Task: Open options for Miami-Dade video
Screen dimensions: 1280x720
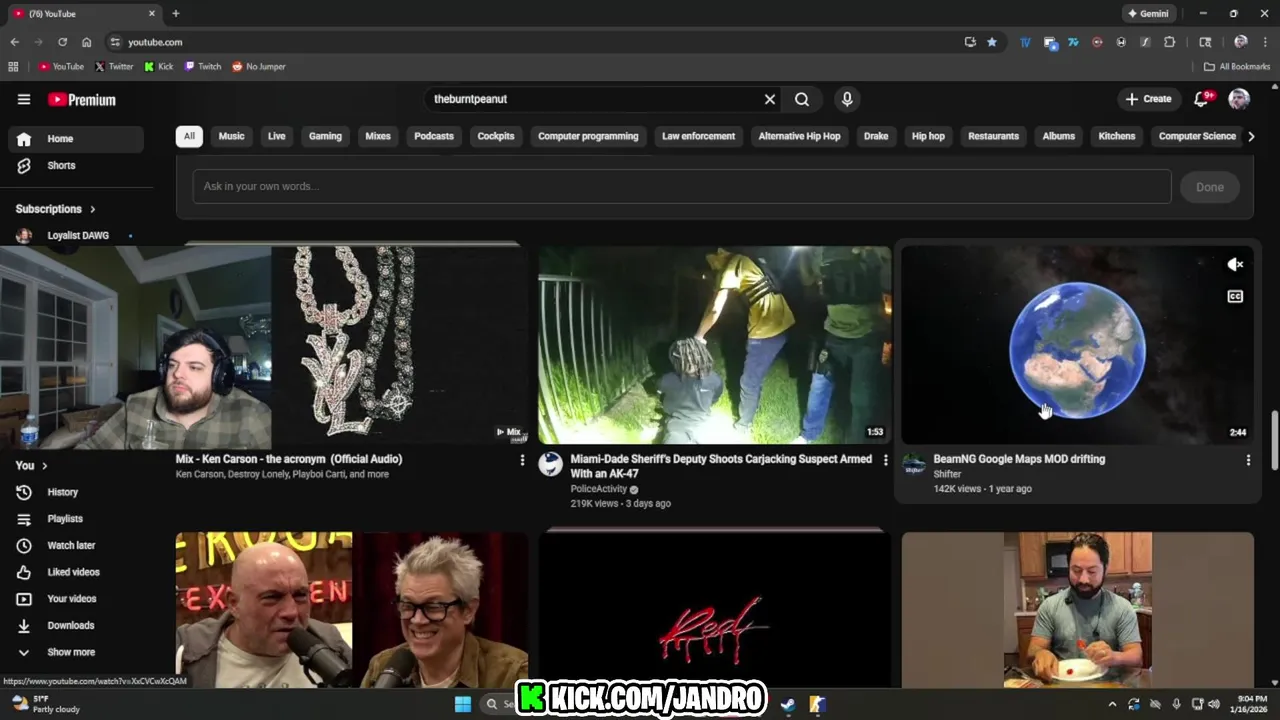Action: (885, 460)
